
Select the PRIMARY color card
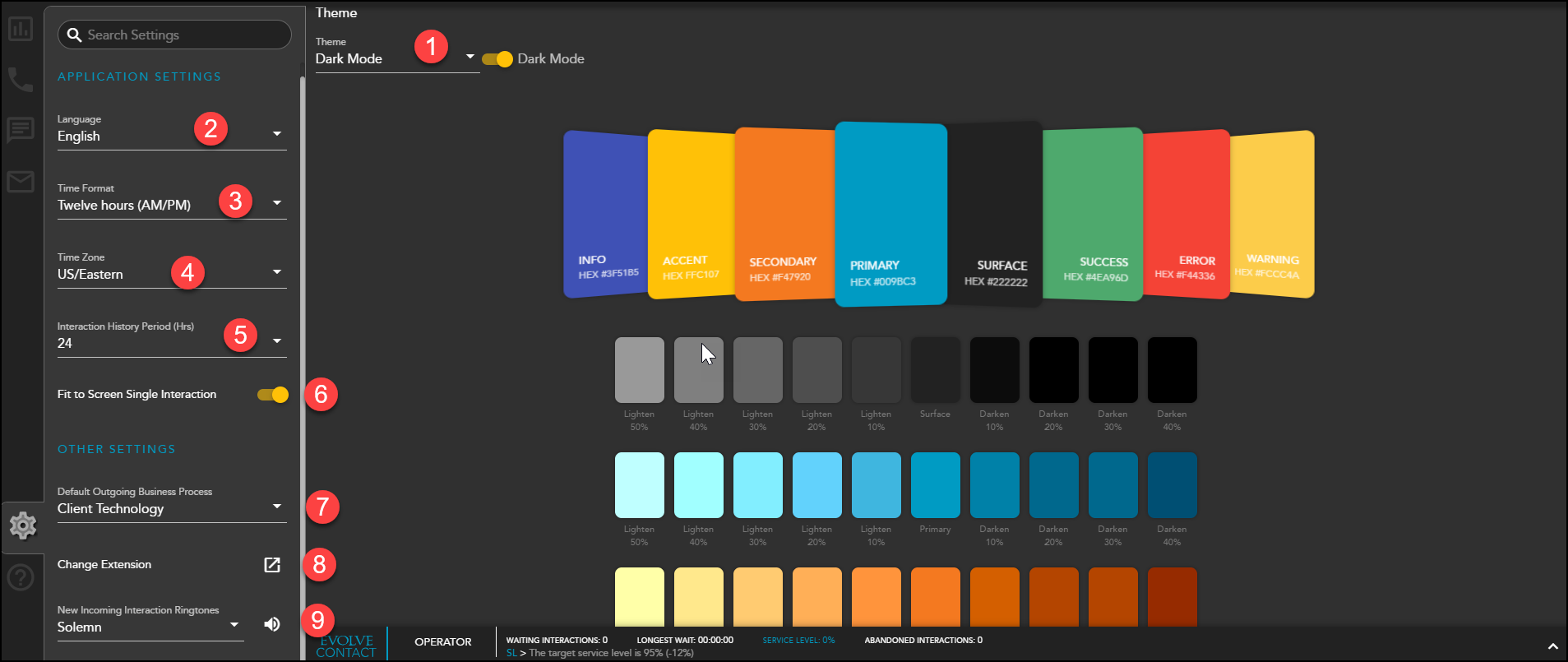(x=890, y=214)
